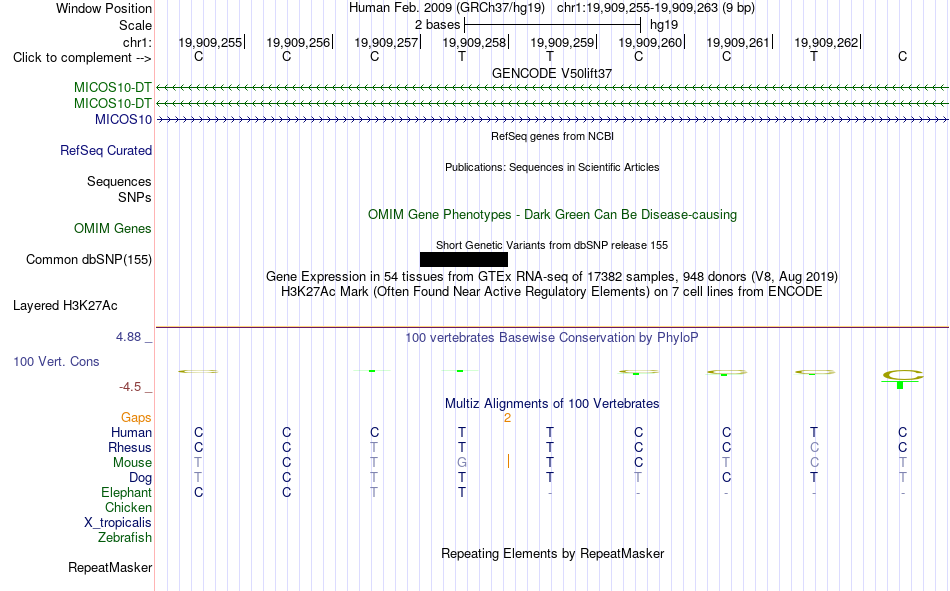Select the OMIM Genes track label
Screen dimensions: 950x591
tap(113, 229)
